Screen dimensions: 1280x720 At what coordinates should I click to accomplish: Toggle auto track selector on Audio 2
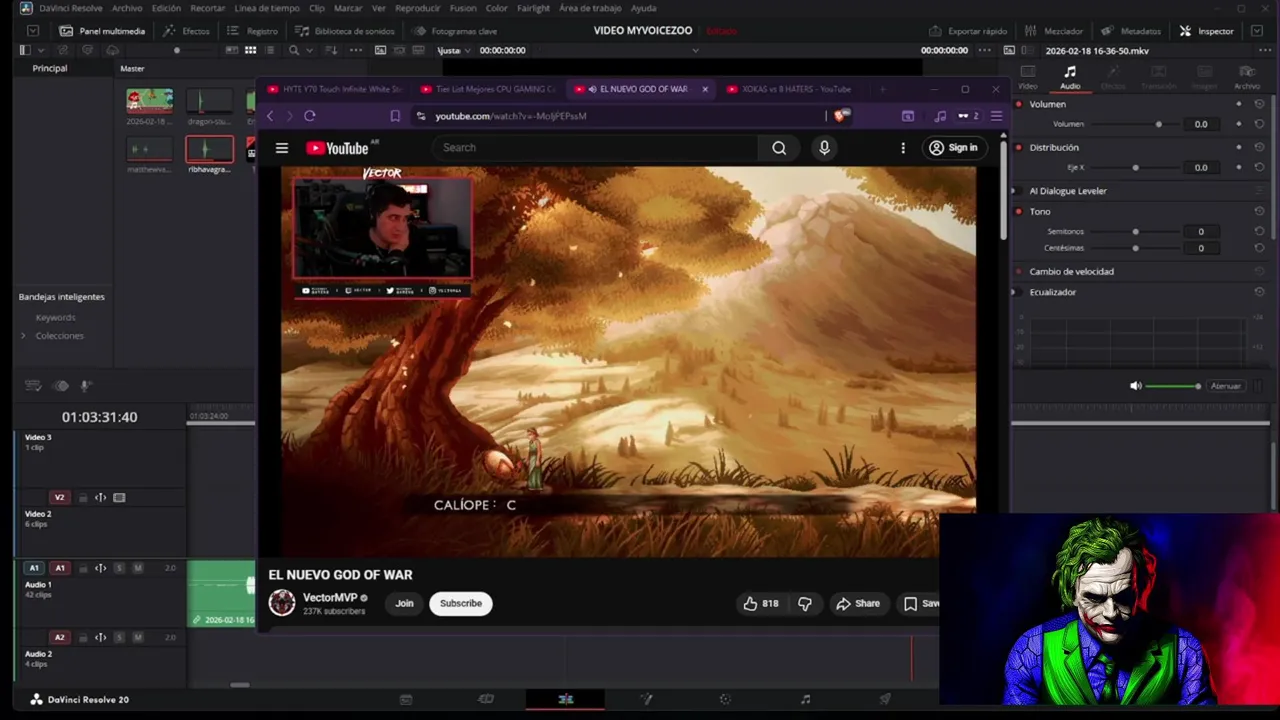[100, 637]
